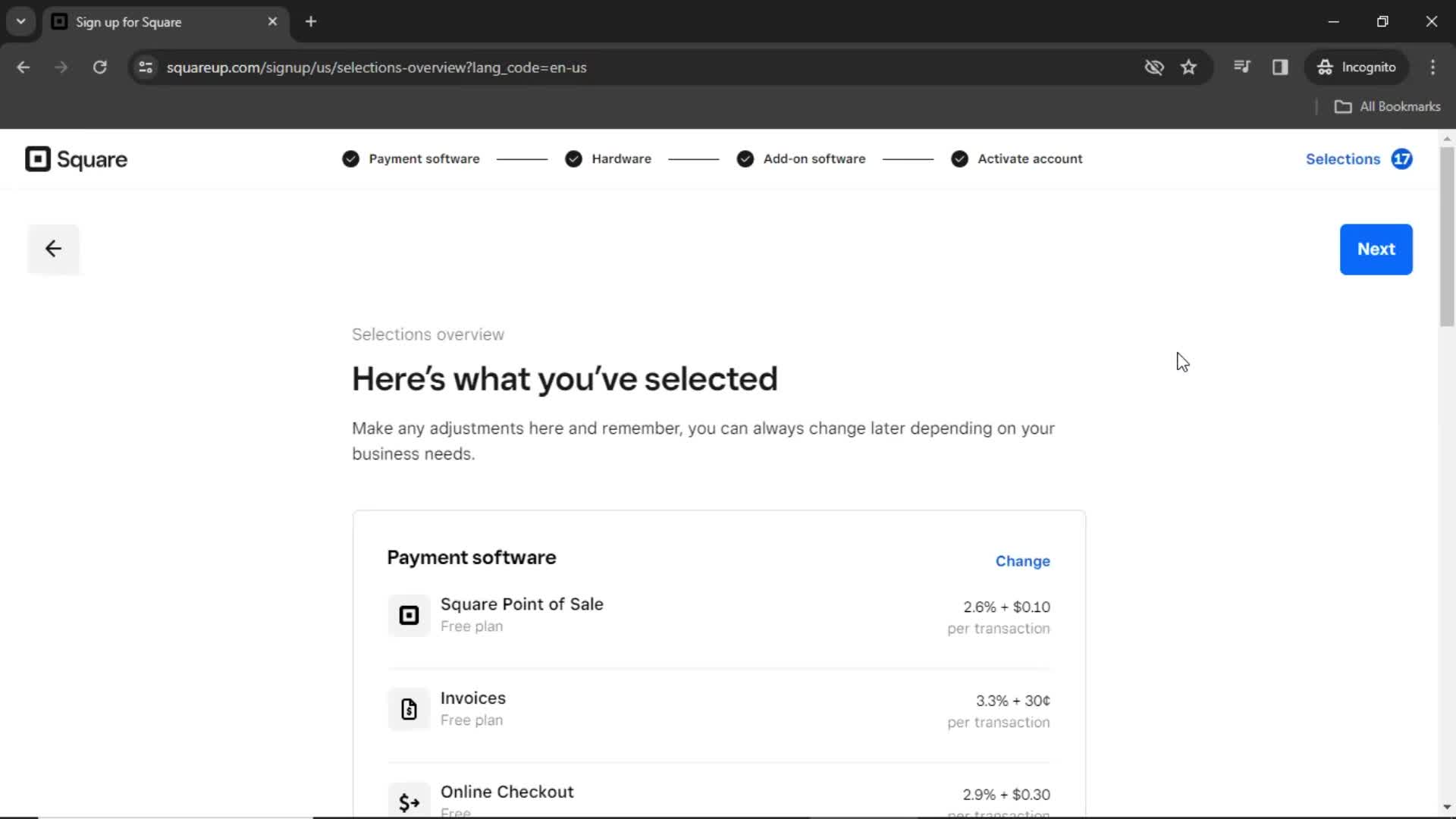Click the Incognito indicator
The height and width of the screenshot is (819, 1456).
tap(1356, 67)
